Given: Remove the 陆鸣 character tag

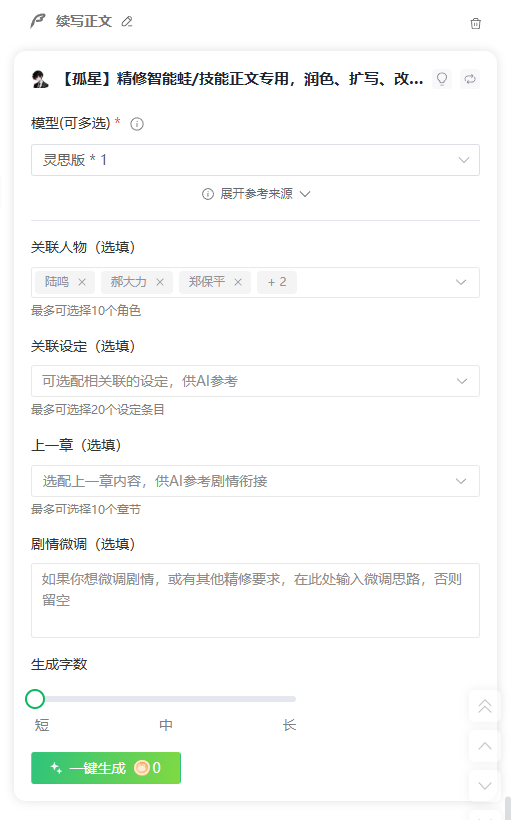Looking at the screenshot, I should [x=82, y=282].
